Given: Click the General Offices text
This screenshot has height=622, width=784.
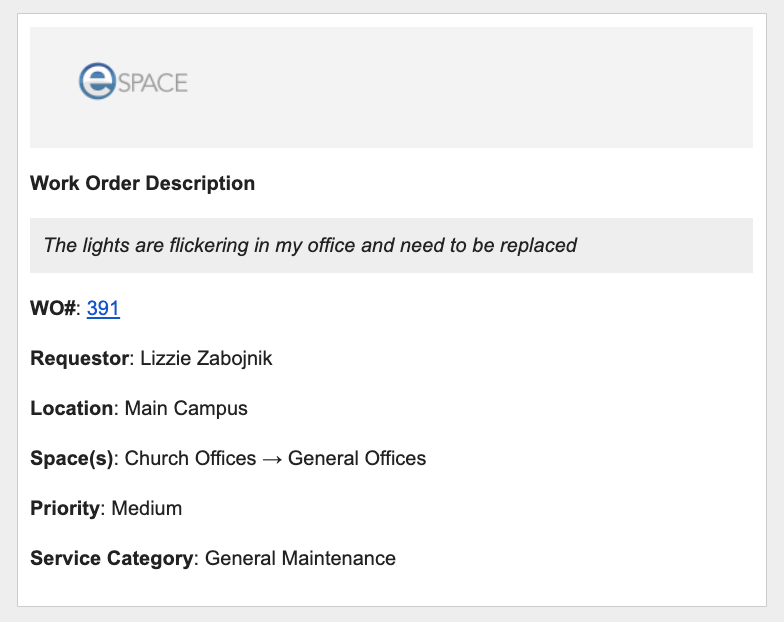Looking at the screenshot, I should (357, 458).
